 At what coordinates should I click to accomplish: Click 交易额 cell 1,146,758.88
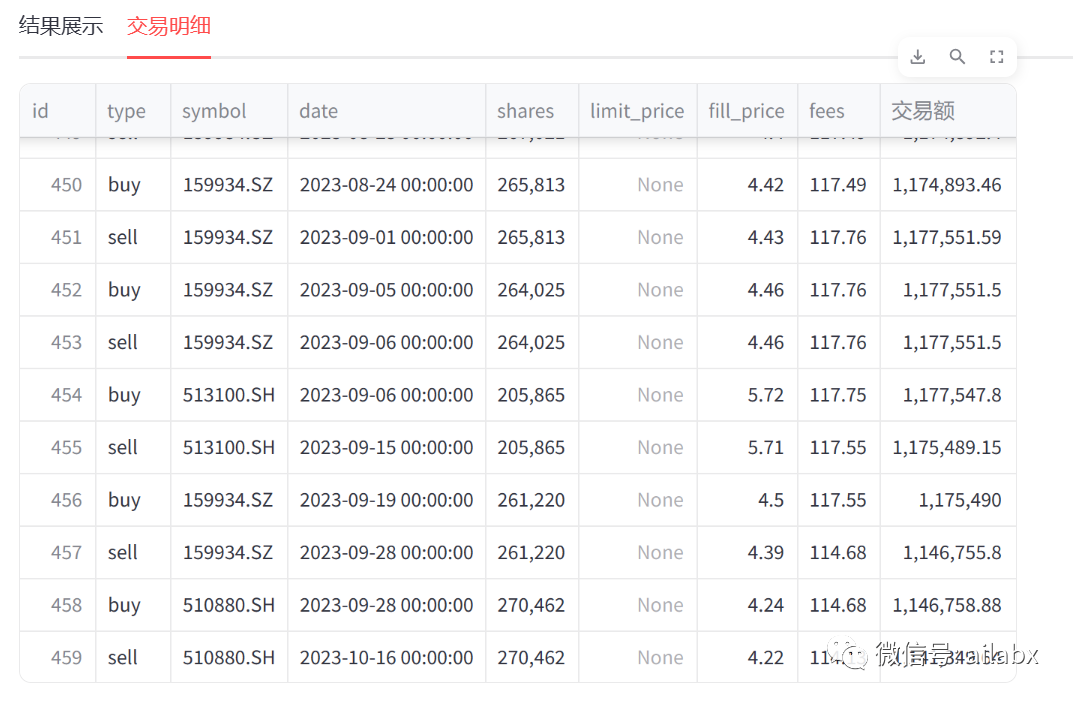(x=948, y=605)
